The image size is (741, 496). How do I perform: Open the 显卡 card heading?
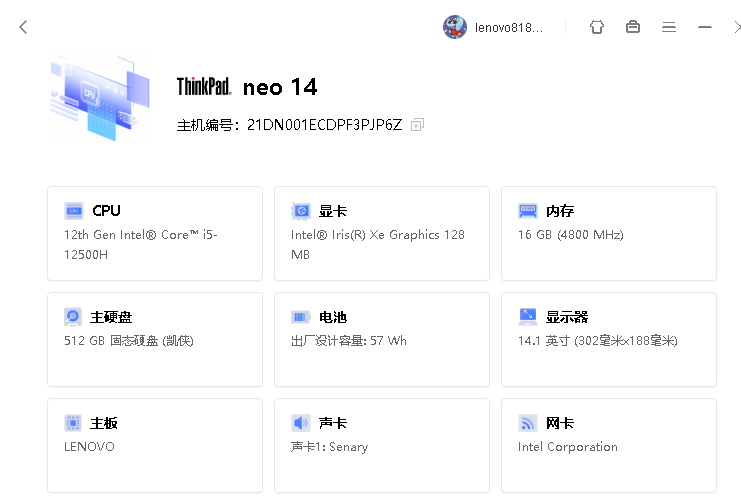pos(333,211)
